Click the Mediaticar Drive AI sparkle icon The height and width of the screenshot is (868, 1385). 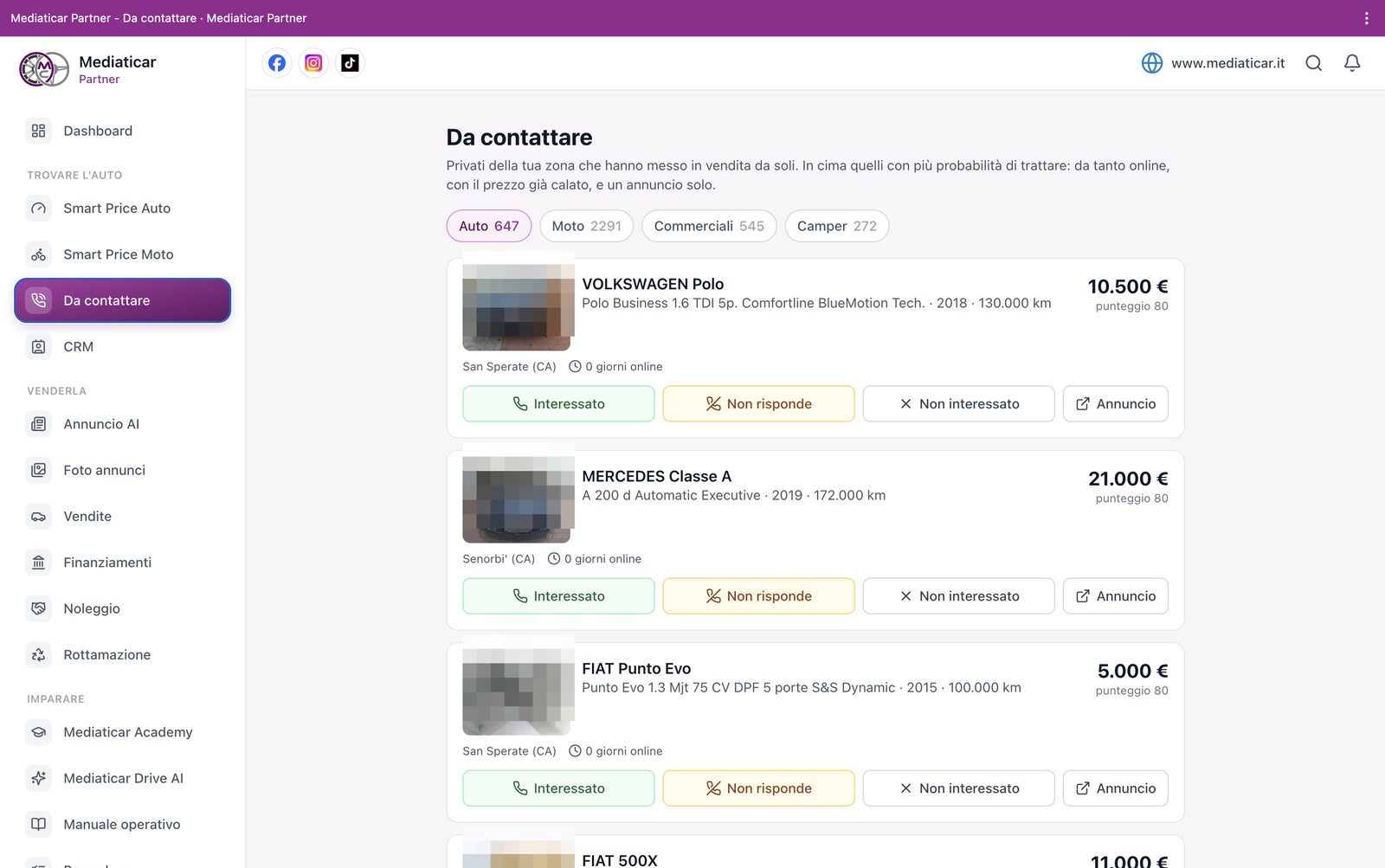(x=38, y=778)
